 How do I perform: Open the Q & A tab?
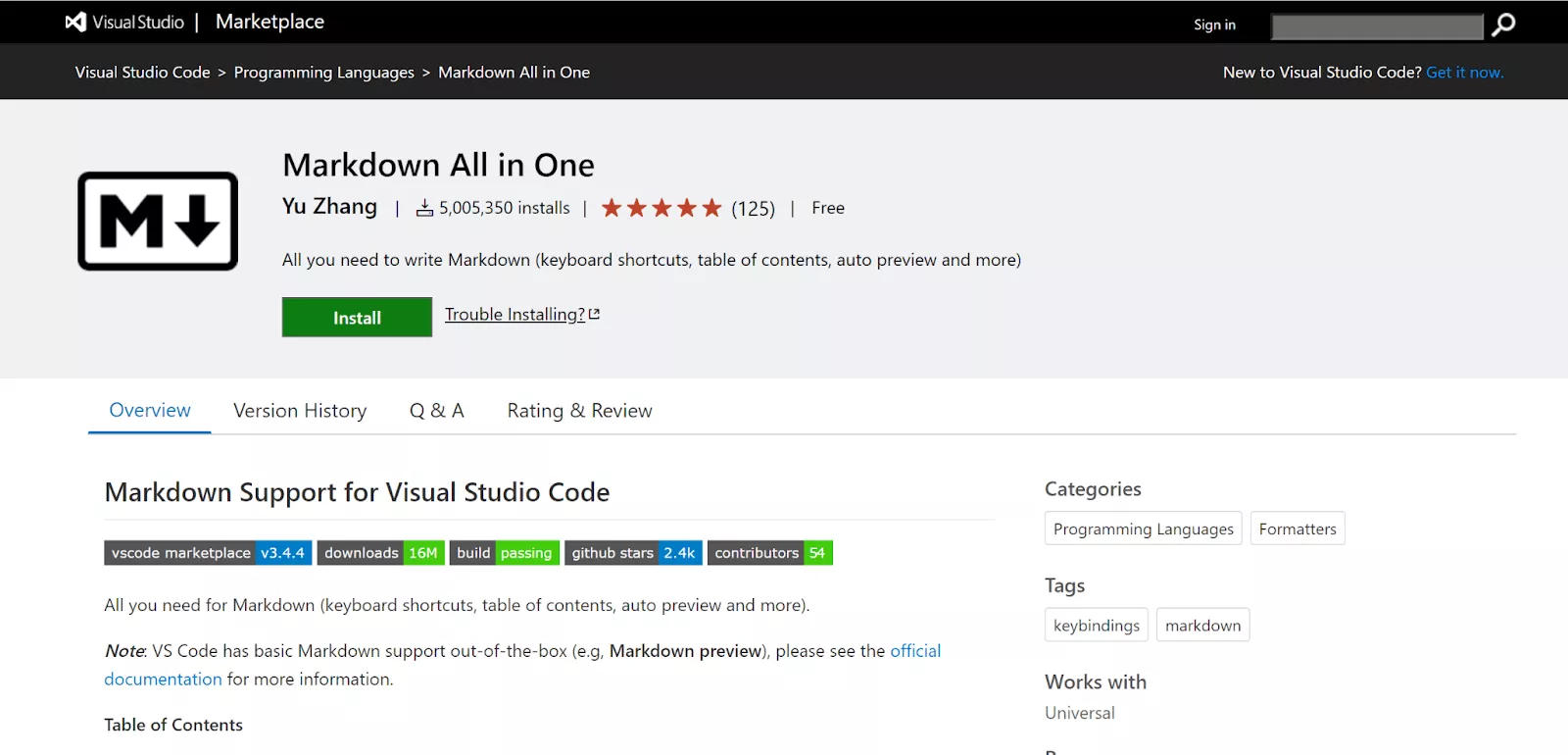pyautogui.click(x=437, y=411)
